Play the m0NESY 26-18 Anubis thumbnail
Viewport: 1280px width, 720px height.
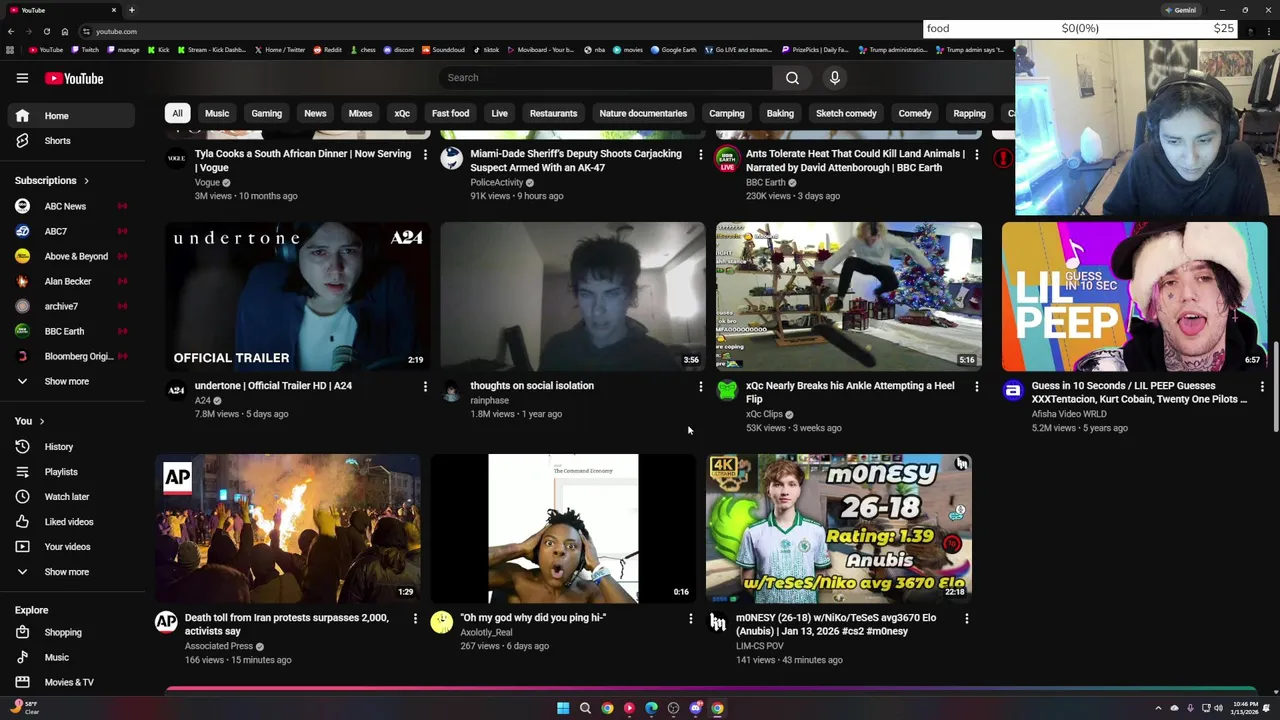point(839,529)
